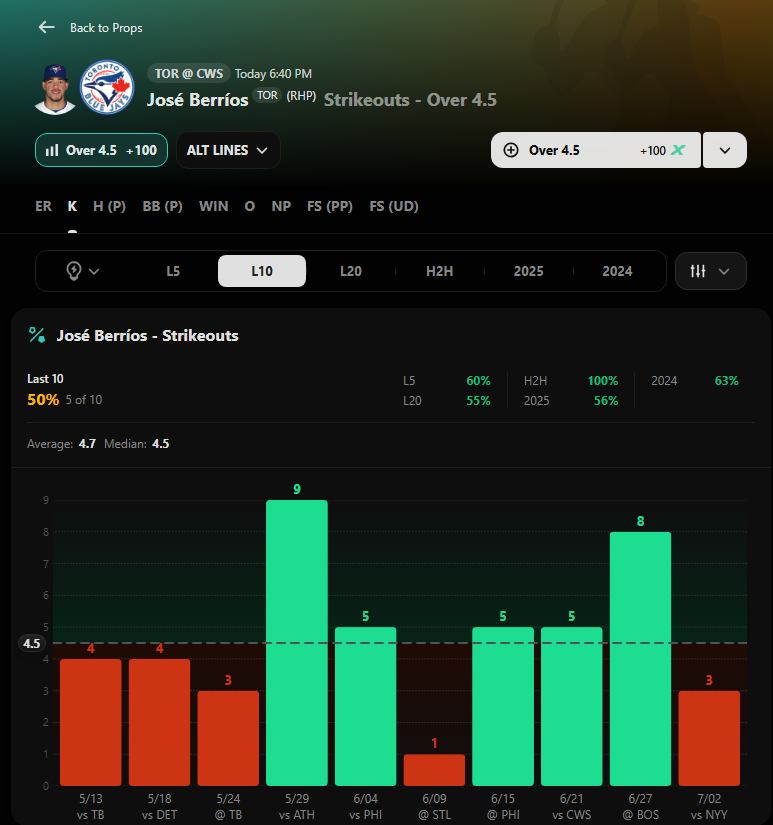Click the 6/15 @ PHI bar

pyautogui.click(x=503, y=706)
